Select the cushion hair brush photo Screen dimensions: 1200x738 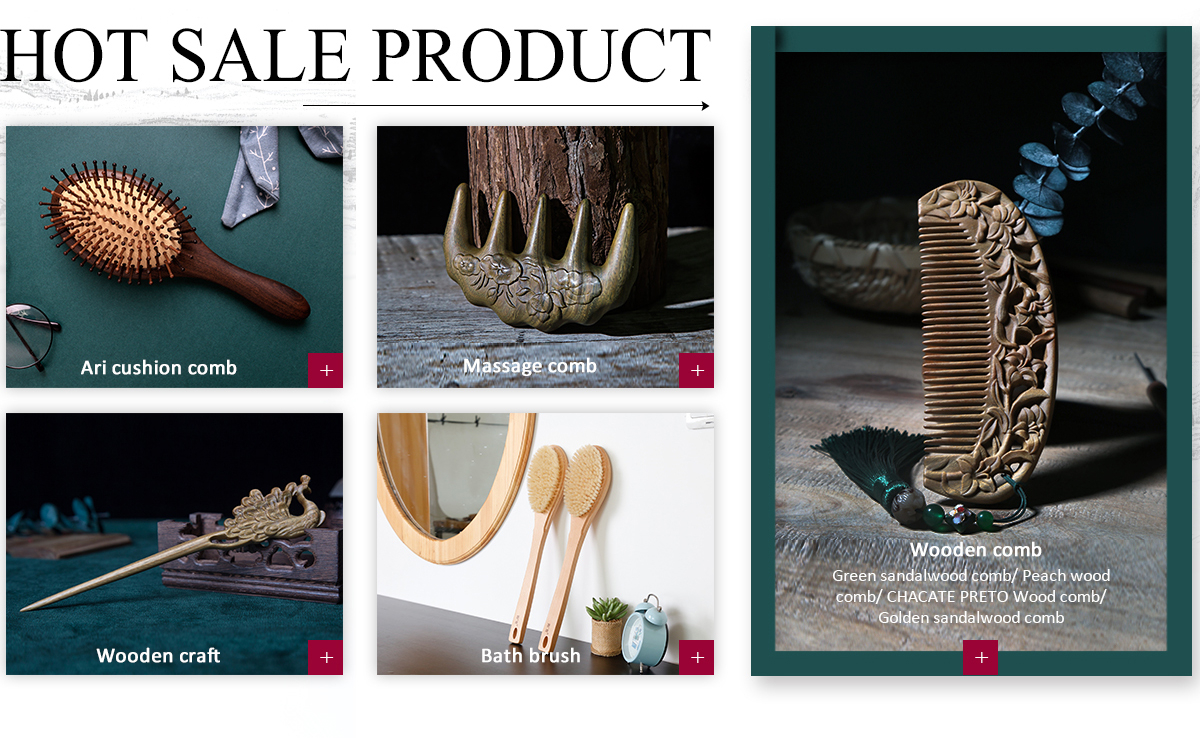(x=174, y=257)
